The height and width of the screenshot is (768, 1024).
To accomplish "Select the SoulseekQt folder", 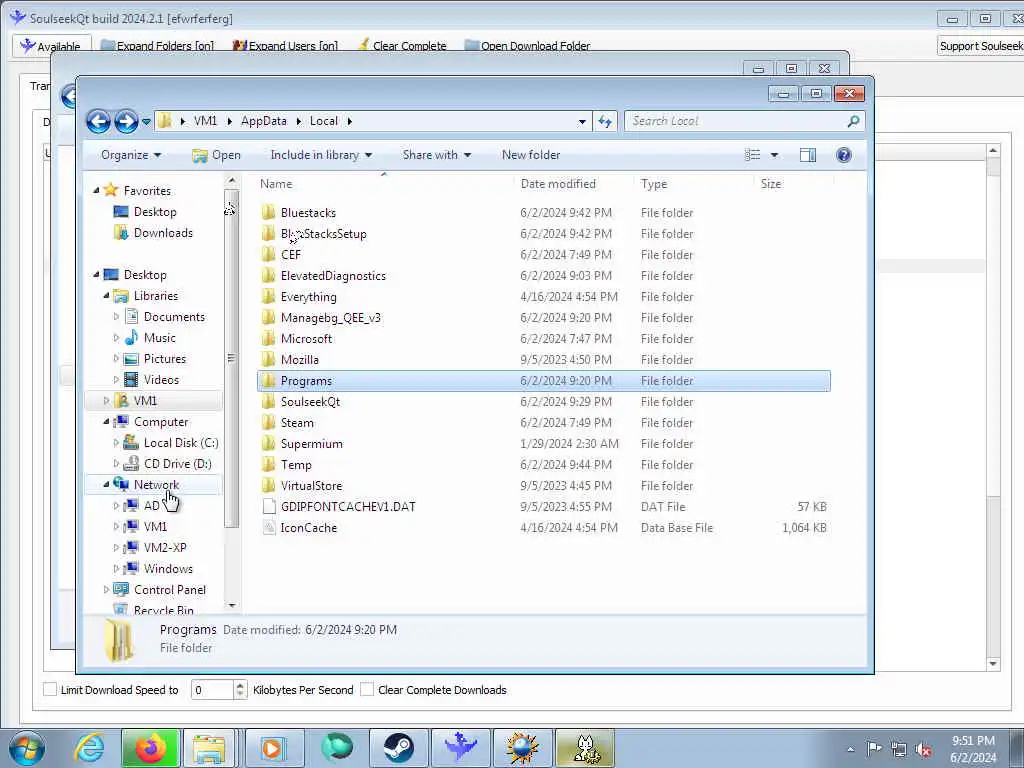I will coord(543,401).
